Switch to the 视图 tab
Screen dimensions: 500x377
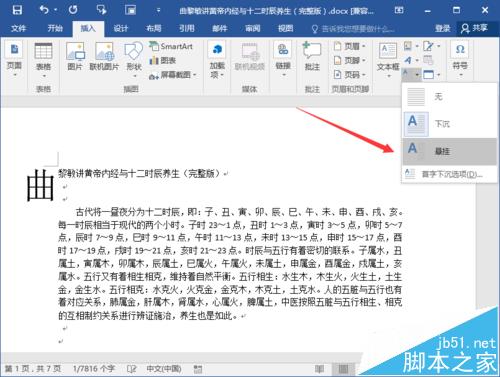[x=286, y=28]
